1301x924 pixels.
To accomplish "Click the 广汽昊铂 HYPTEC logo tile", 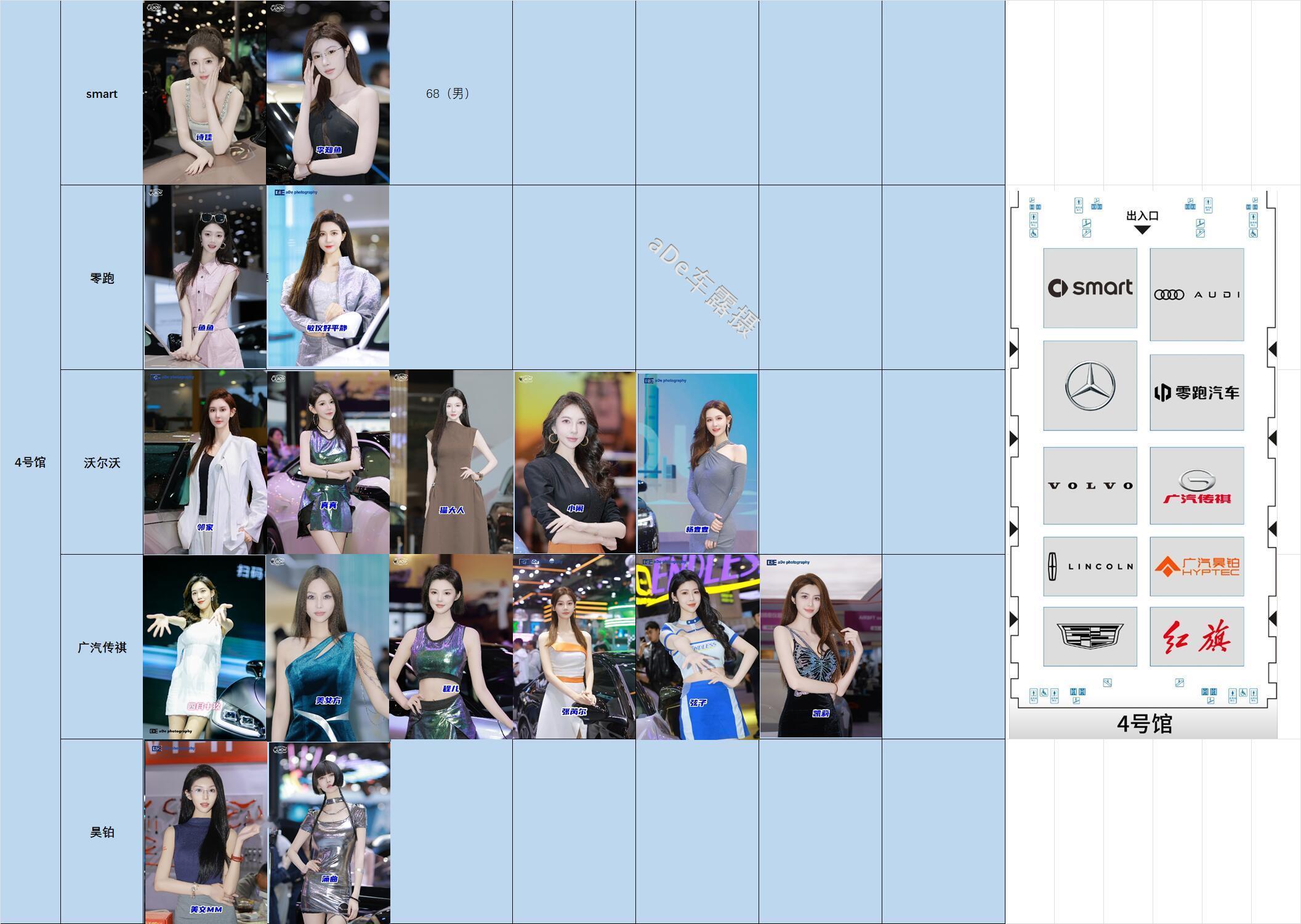I will click(1196, 566).
